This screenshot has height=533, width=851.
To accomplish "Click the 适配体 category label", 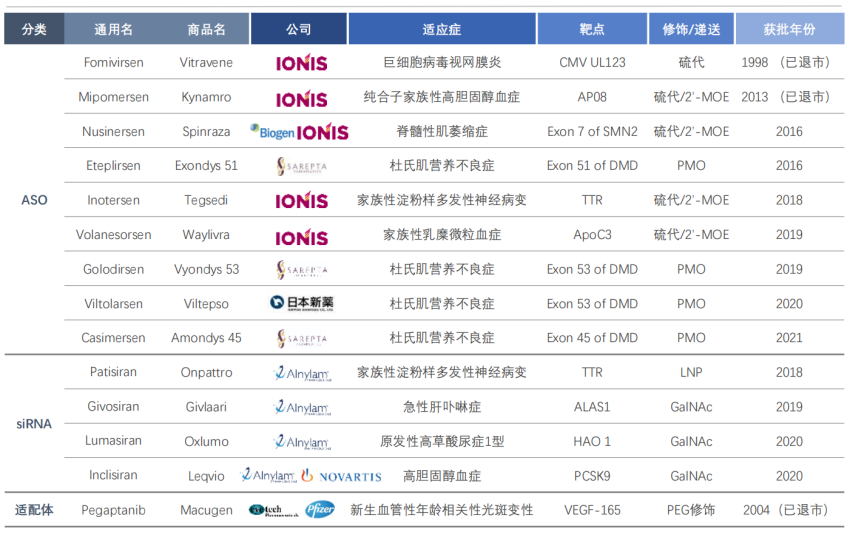I will tap(34, 510).
